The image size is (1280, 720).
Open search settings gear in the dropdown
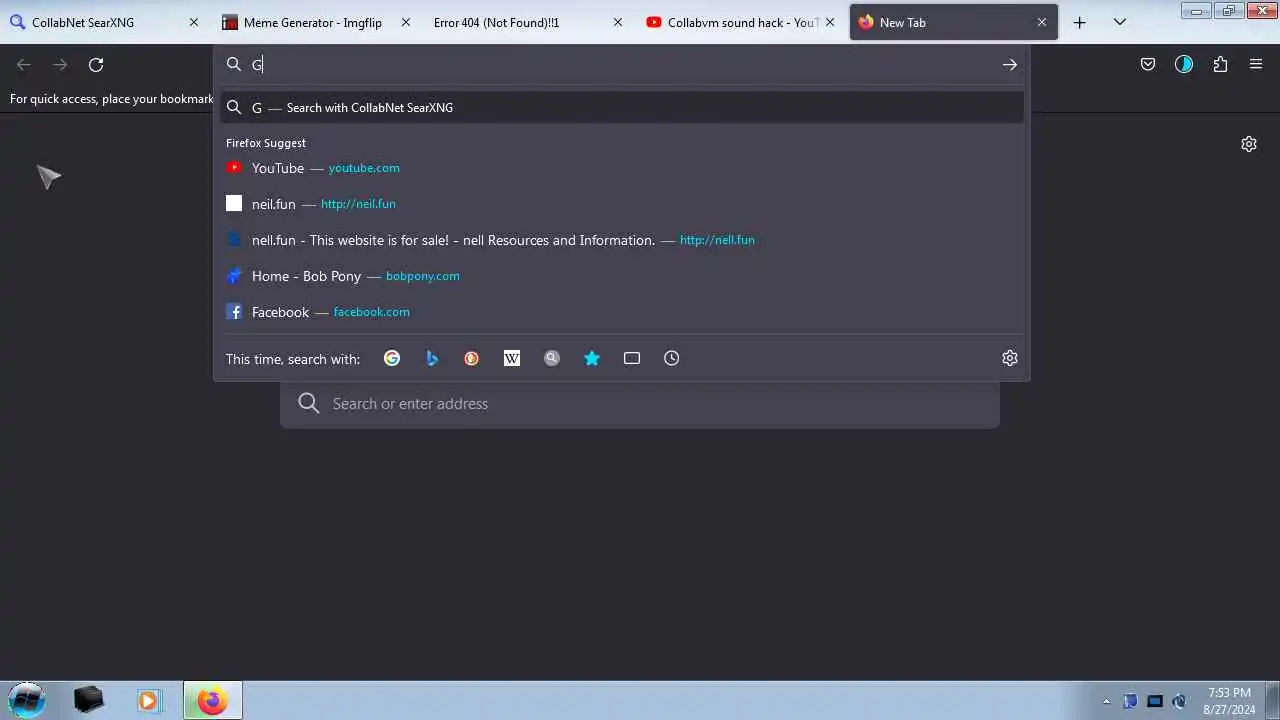tap(1010, 358)
